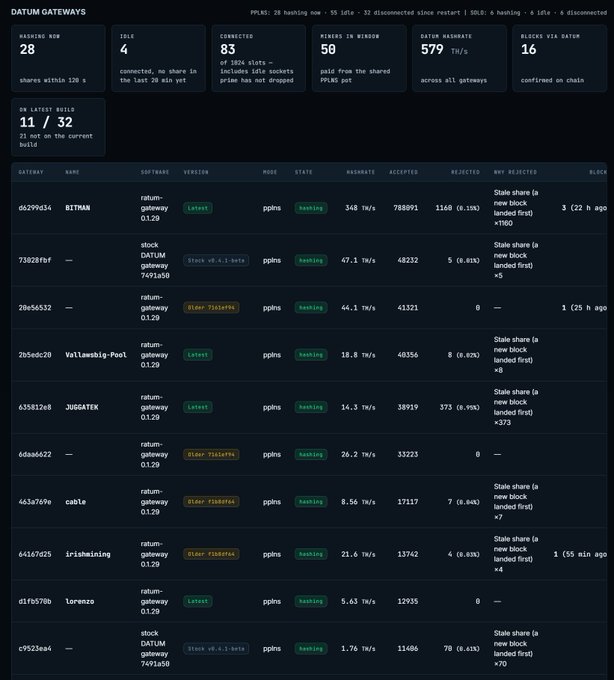
Task: Click the Older f1b8df64 badge in cable row
Action: point(211,502)
